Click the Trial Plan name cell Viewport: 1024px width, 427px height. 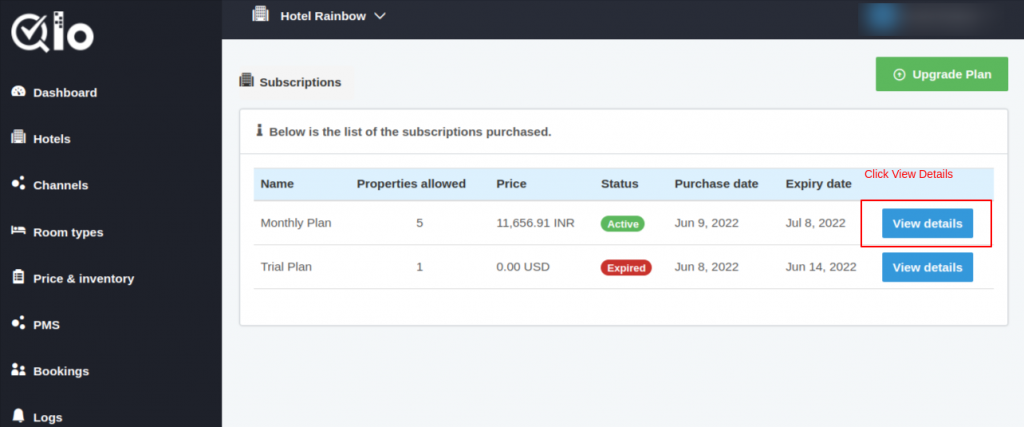pos(286,266)
